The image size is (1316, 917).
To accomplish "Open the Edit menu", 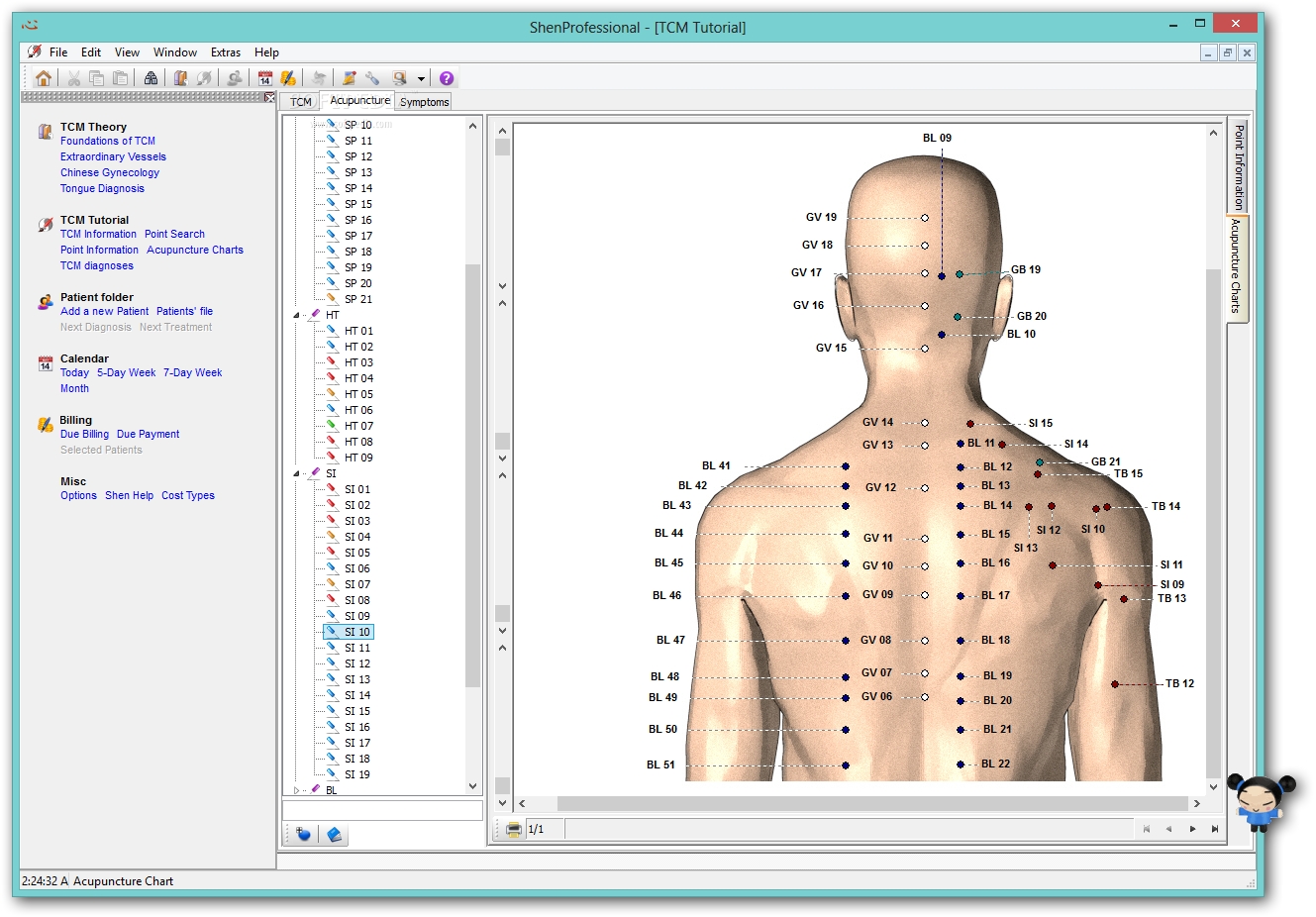I will pyautogui.click(x=91, y=52).
